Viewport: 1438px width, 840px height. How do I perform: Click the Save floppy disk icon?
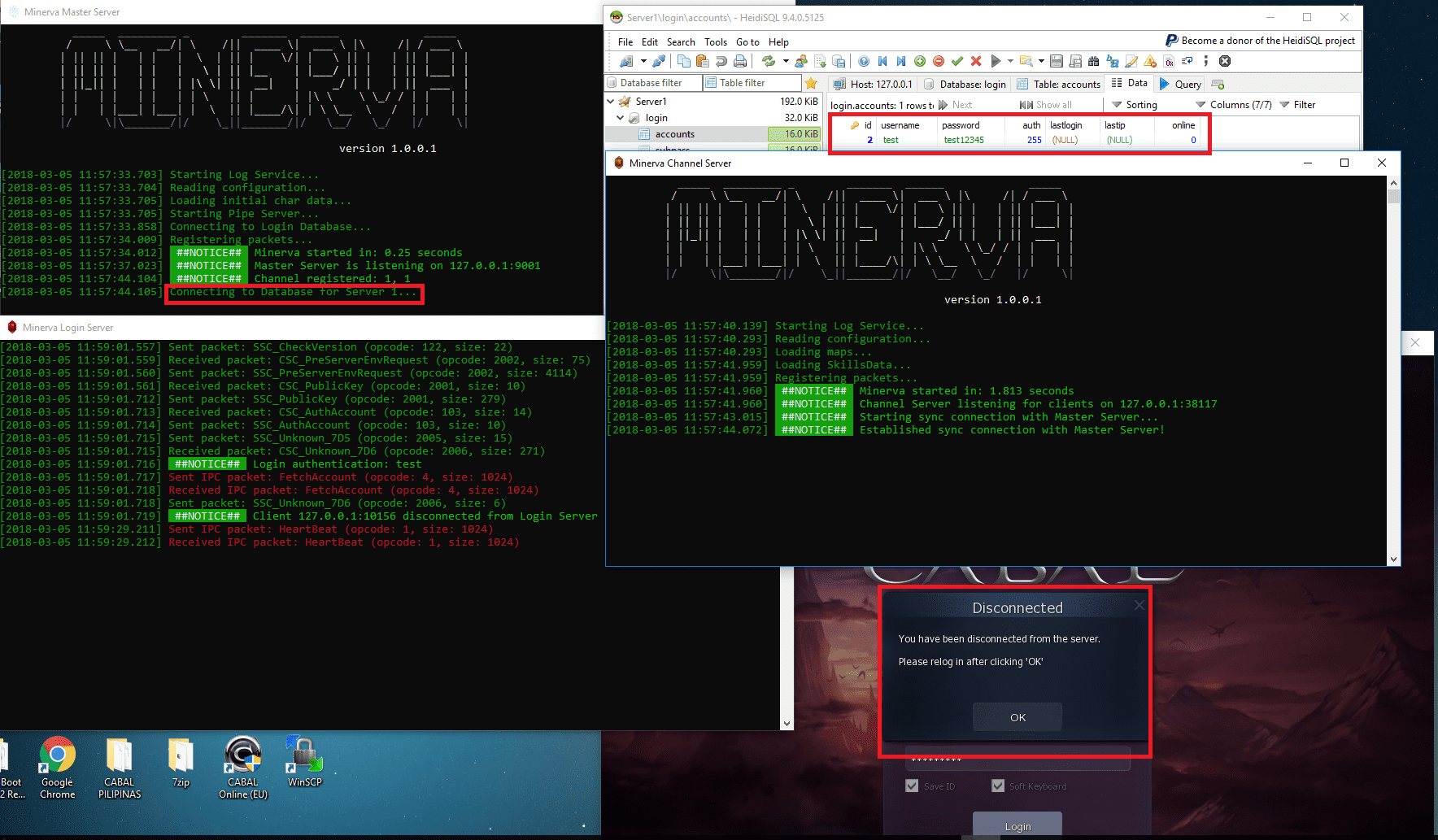[x=1056, y=61]
